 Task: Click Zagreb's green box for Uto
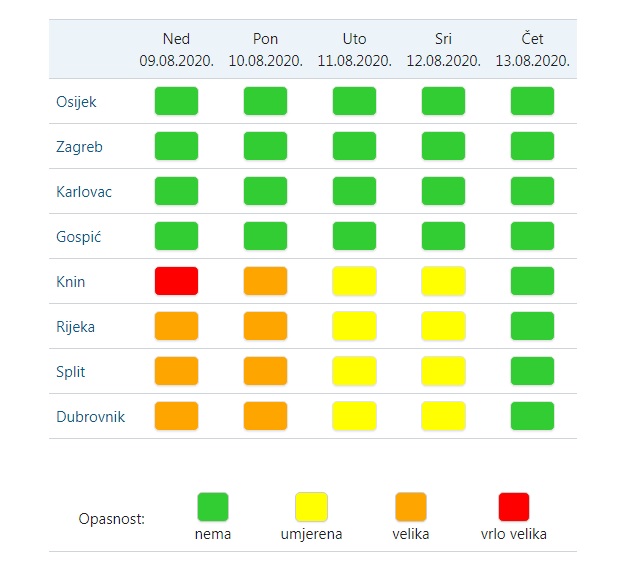(x=355, y=146)
